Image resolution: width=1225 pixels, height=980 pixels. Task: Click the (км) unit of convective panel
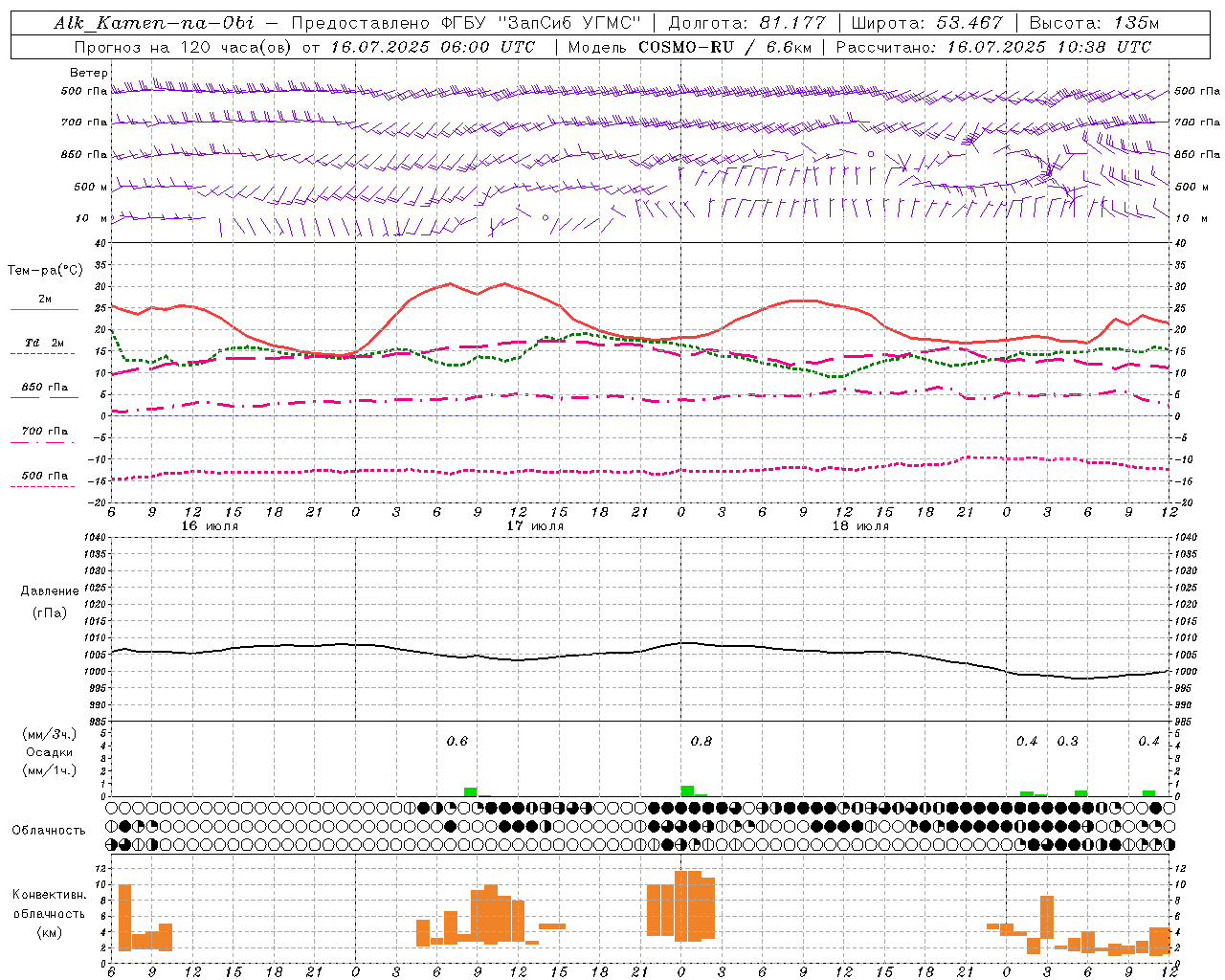click(49, 931)
